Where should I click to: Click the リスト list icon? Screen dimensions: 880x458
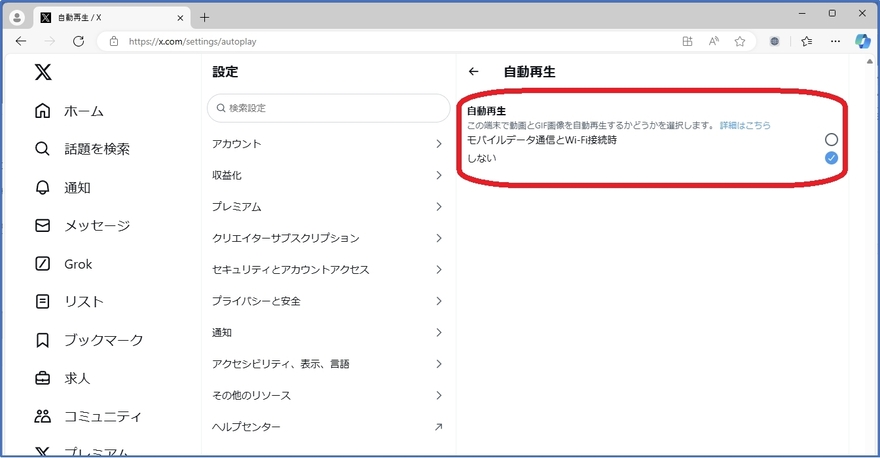click(x=43, y=301)
